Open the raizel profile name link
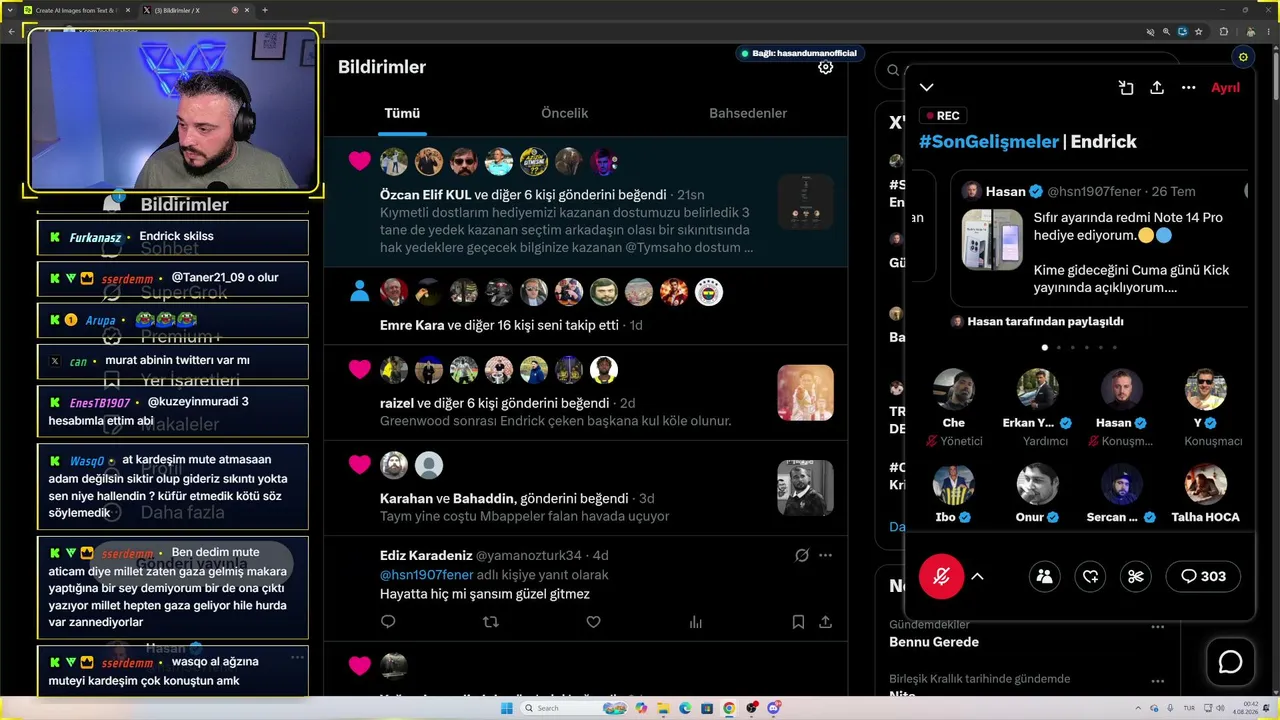The image size is (1280, 720). [x=396, y=403]
